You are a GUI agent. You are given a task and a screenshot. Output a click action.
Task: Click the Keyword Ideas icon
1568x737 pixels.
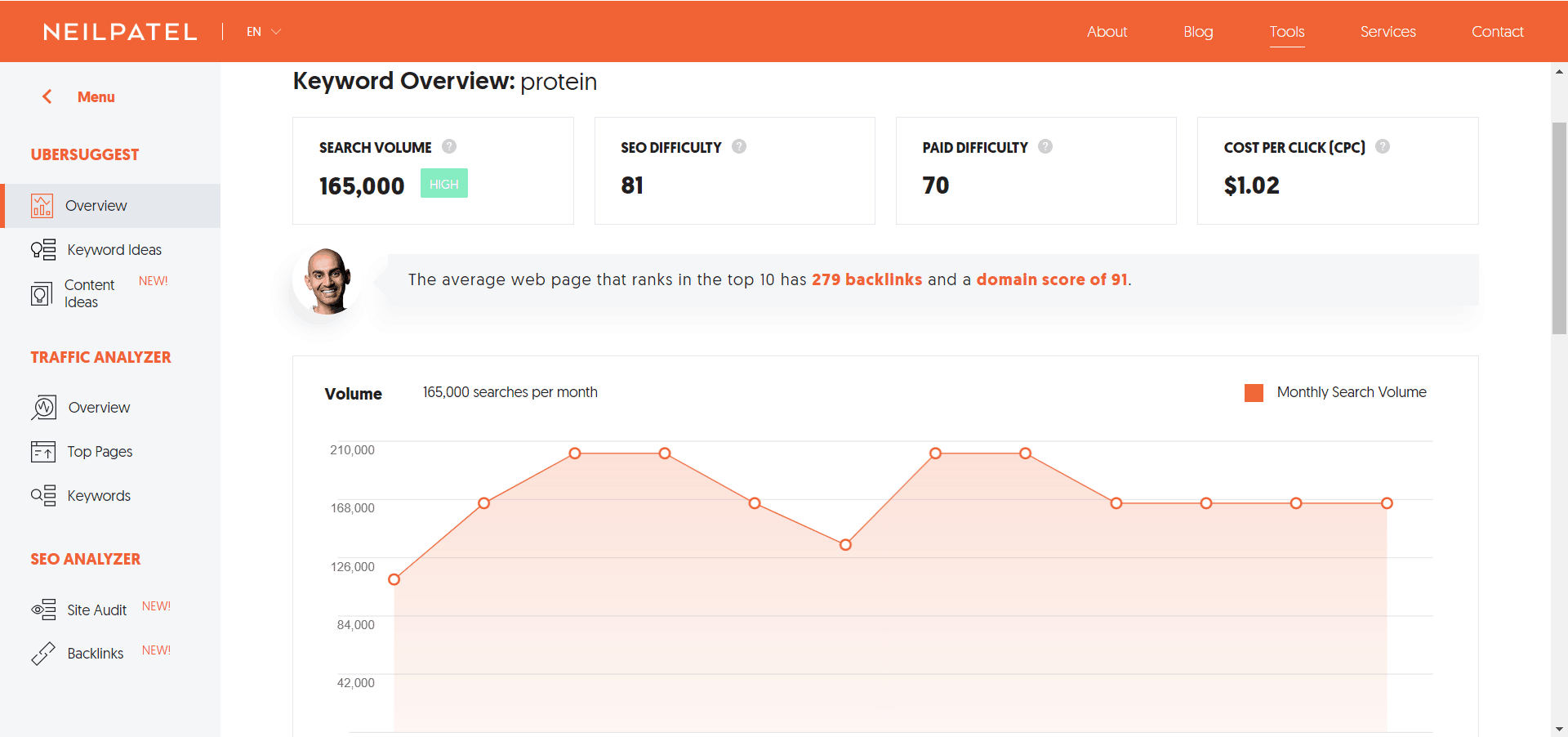coord(43,249)
